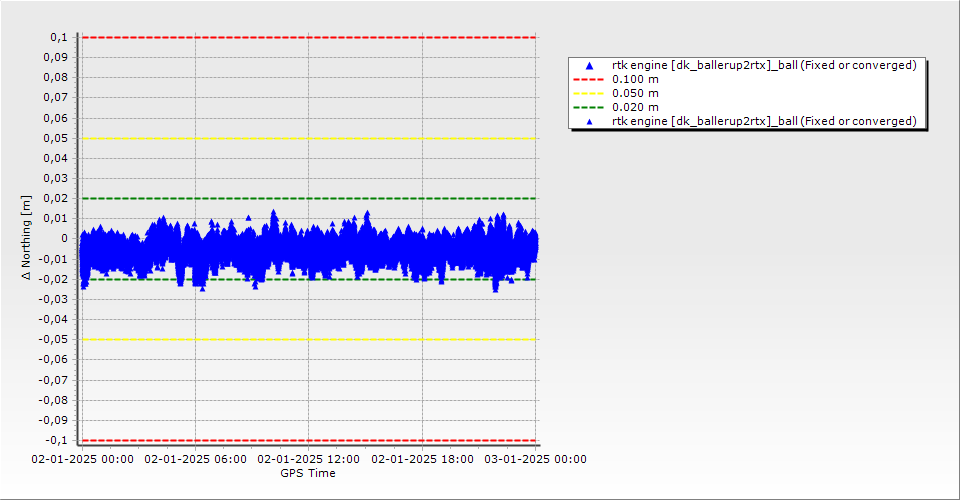The image size is (960, 500).
Task: Click the red dashed 0.100 m legend swatch
Action: click(588, 80)
